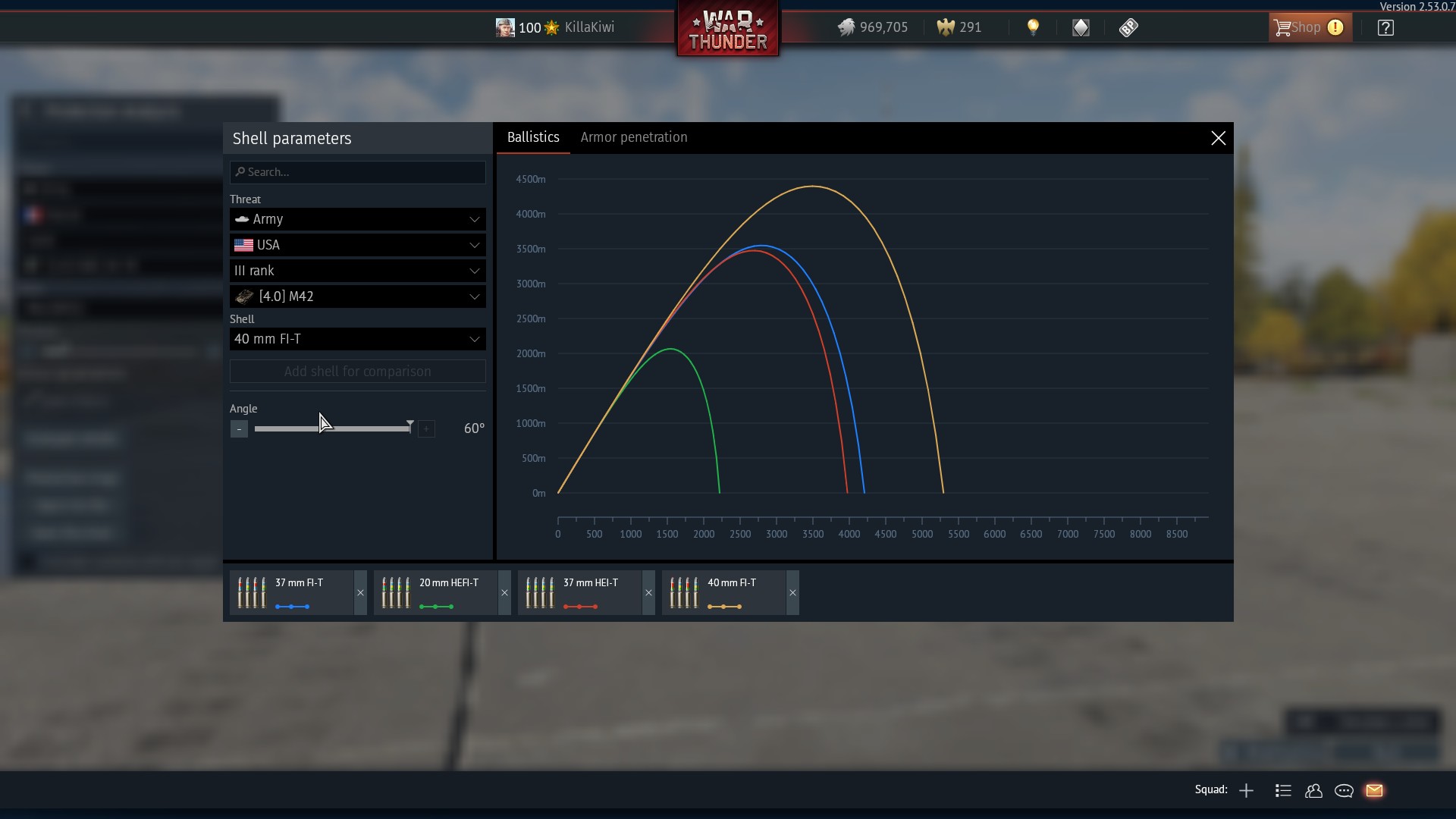Open the mail envelope icon
This screenshot has height=819, width=1456.
coord(1374,790)
